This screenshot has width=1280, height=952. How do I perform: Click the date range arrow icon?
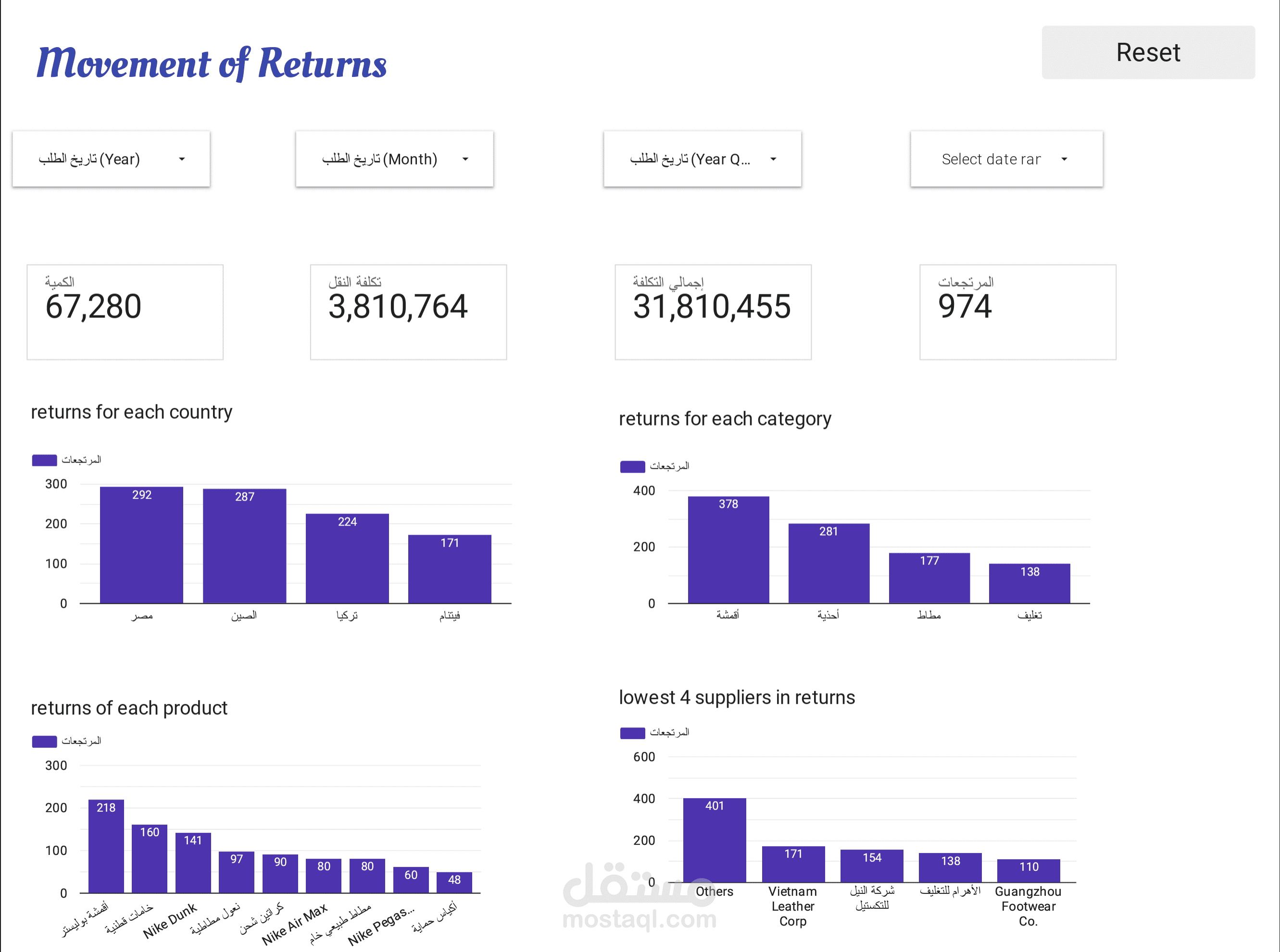click(1064, 159)
